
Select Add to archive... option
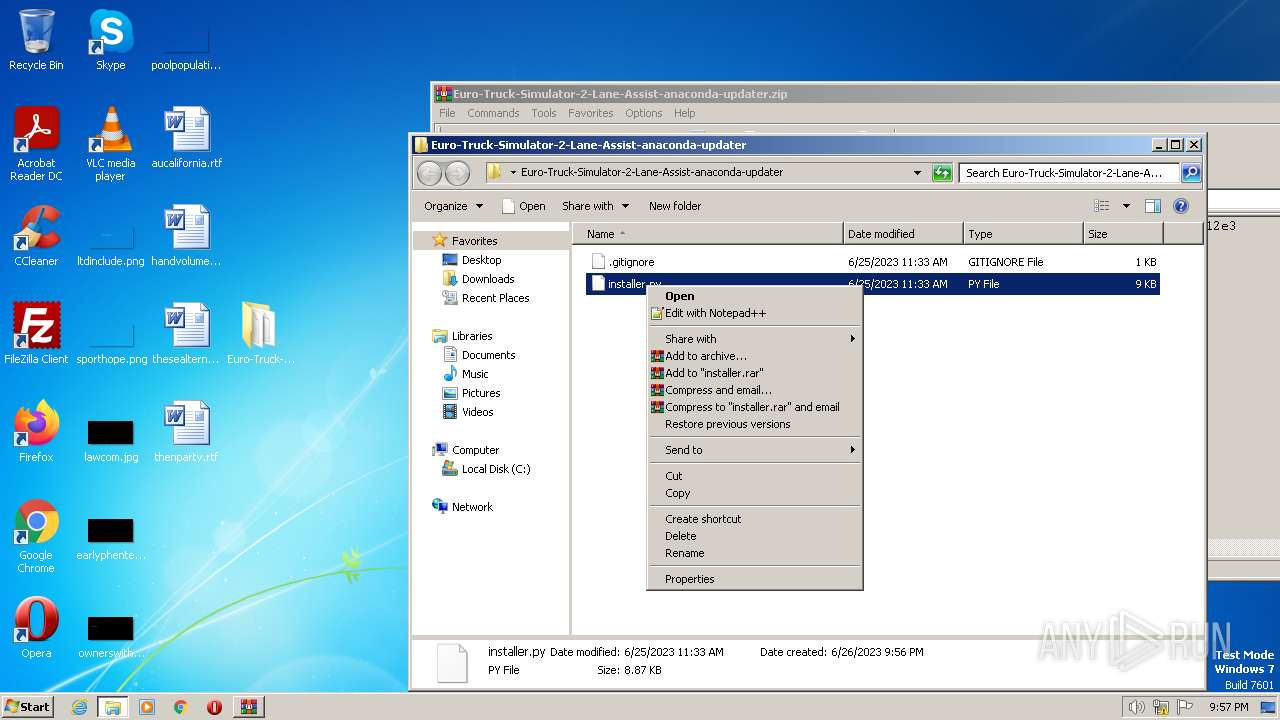(755, 356)
